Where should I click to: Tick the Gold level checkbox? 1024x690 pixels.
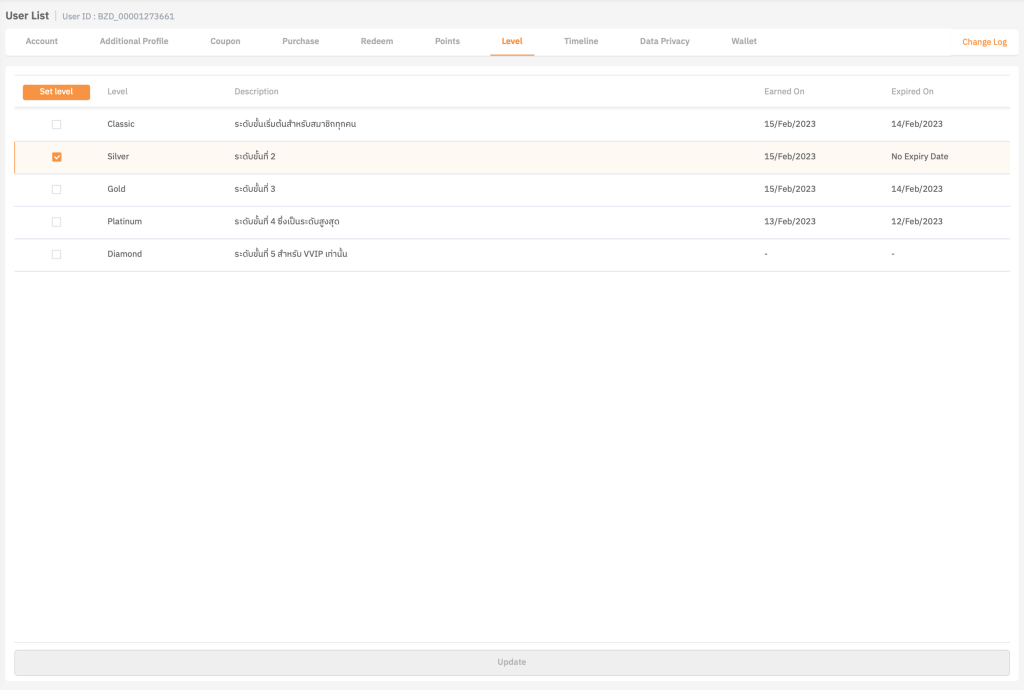point(56,189)
